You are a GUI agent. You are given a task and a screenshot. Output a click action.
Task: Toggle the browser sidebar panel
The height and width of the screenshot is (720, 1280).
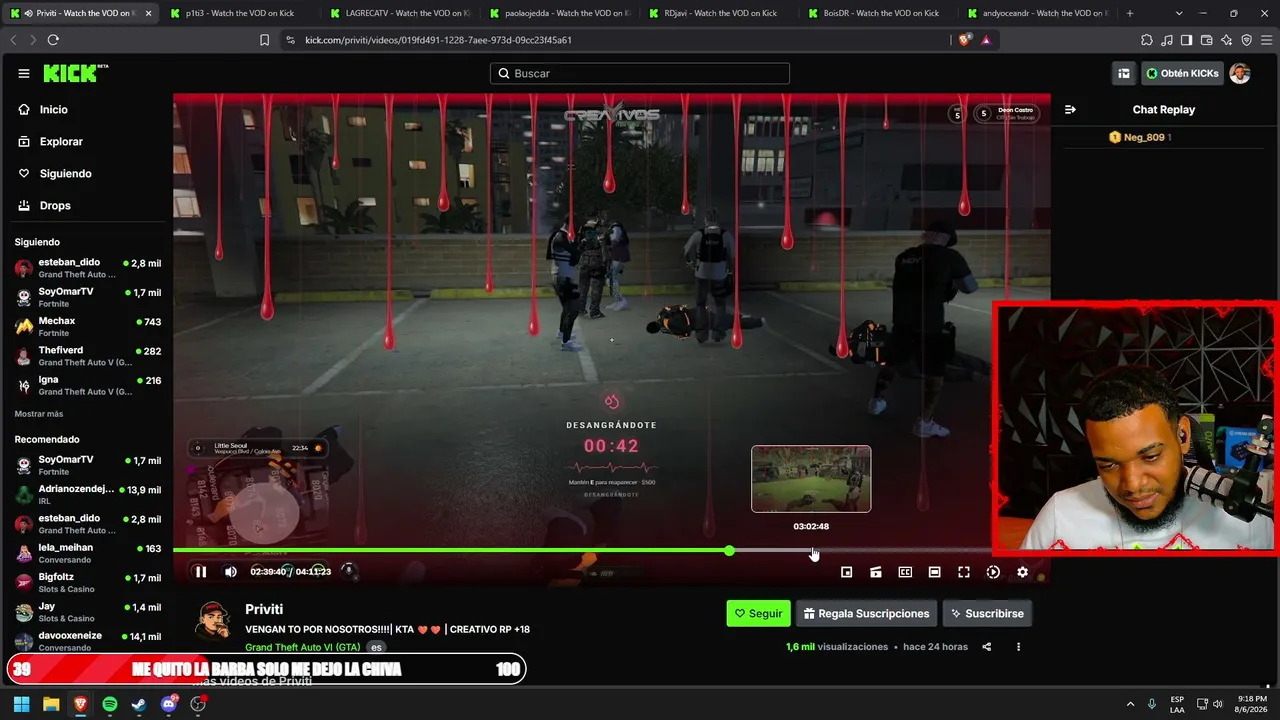click(x=1186, y=40)
